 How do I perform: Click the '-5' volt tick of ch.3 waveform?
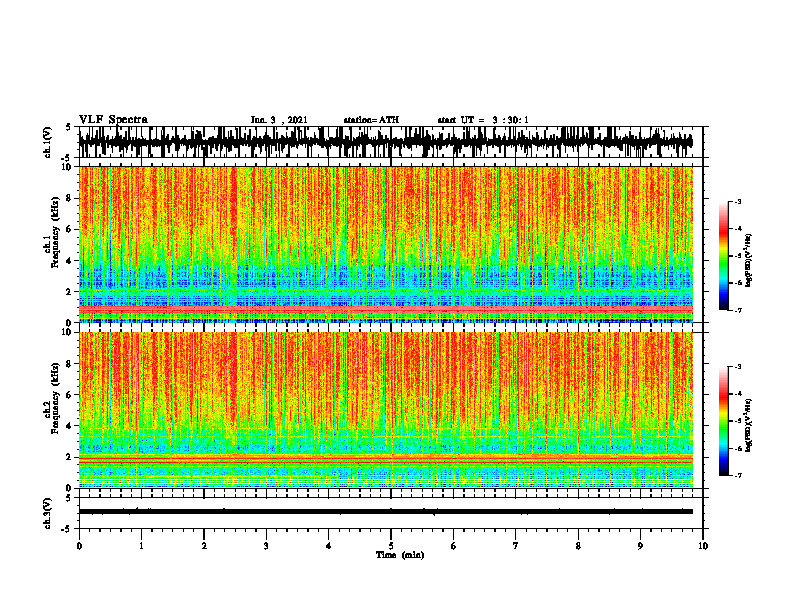tap(67, 529)
